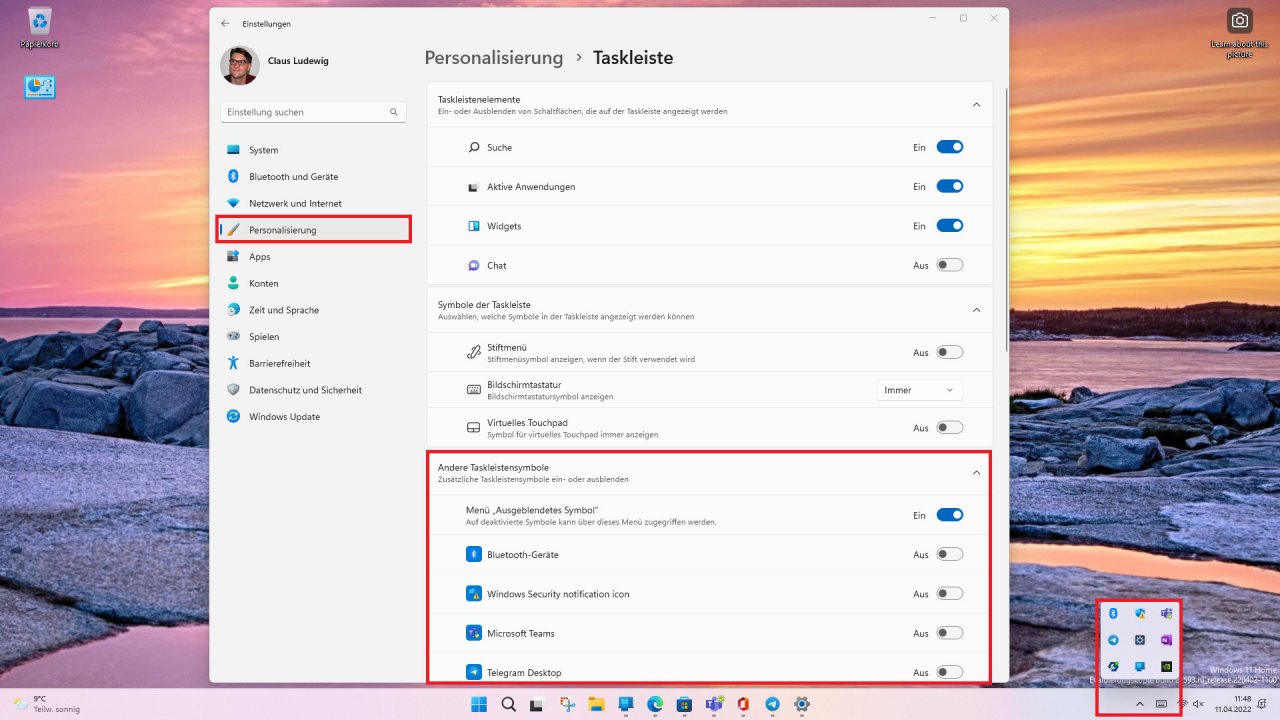Collapse the Taskleistenelemente section

point(977,104)
